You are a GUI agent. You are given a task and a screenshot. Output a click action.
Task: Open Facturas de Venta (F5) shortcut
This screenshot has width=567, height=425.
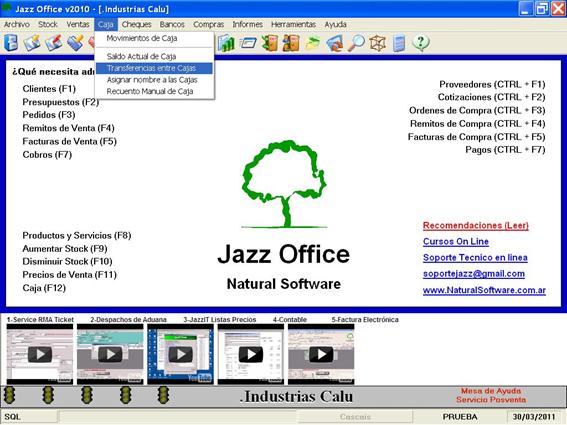click(x=69, y=141)
